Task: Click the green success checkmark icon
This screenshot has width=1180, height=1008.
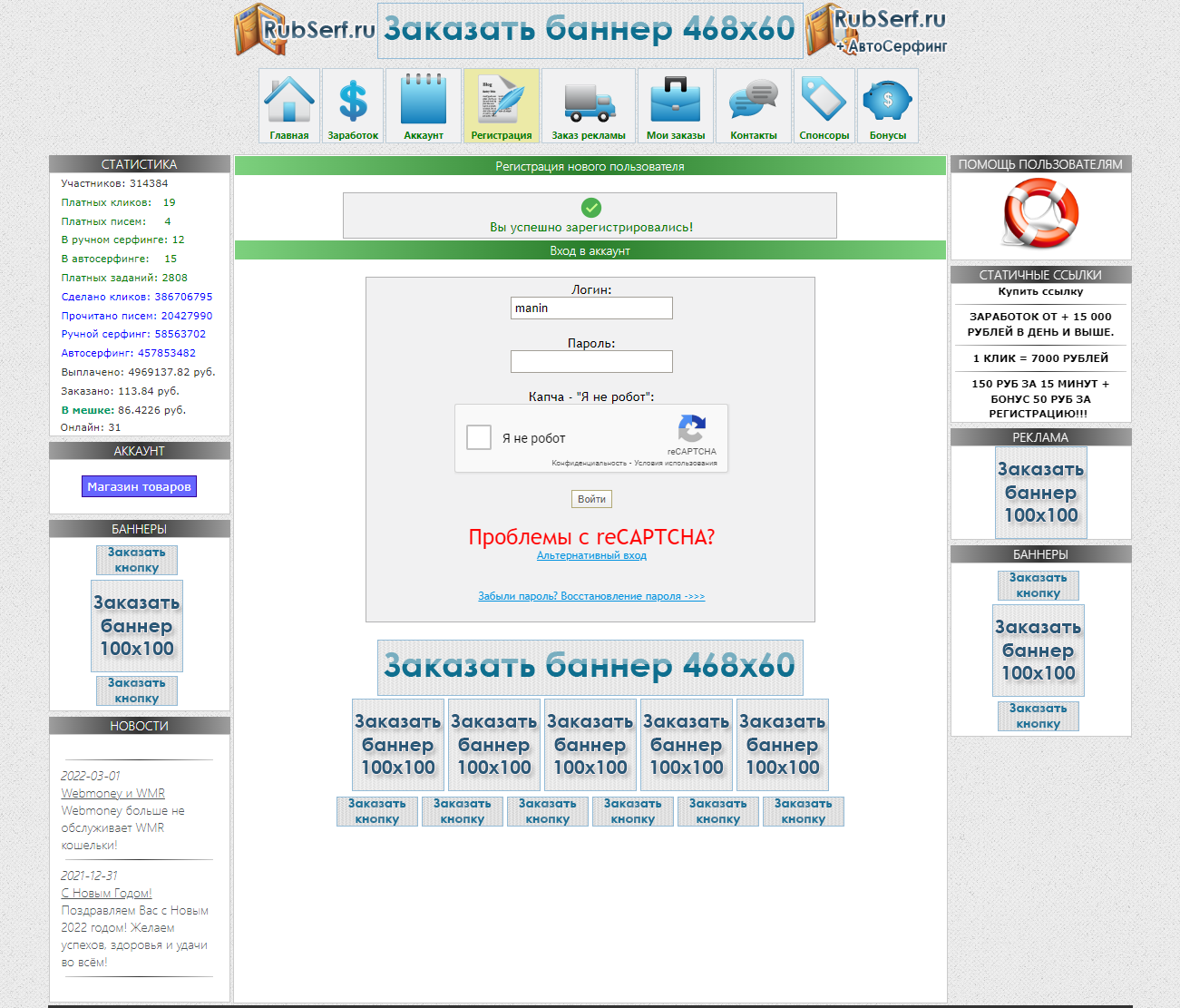Action: [591, 208]
